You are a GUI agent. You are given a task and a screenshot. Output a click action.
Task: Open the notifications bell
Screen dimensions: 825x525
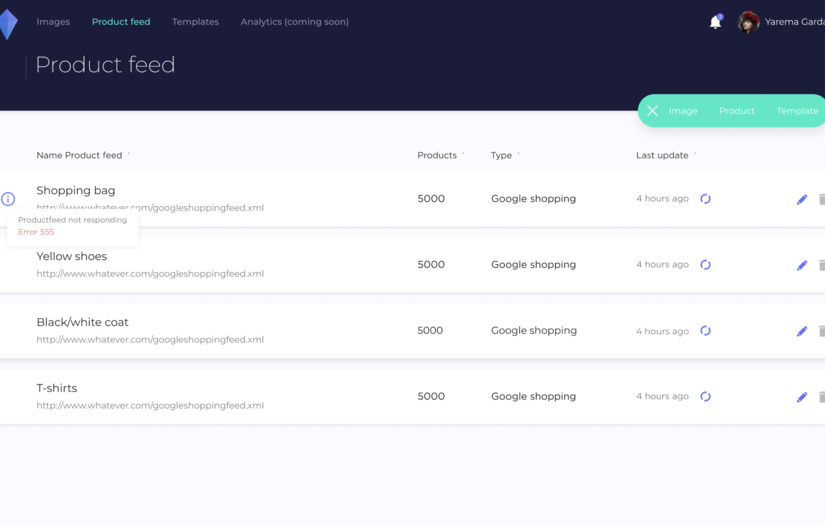[715, 22]
